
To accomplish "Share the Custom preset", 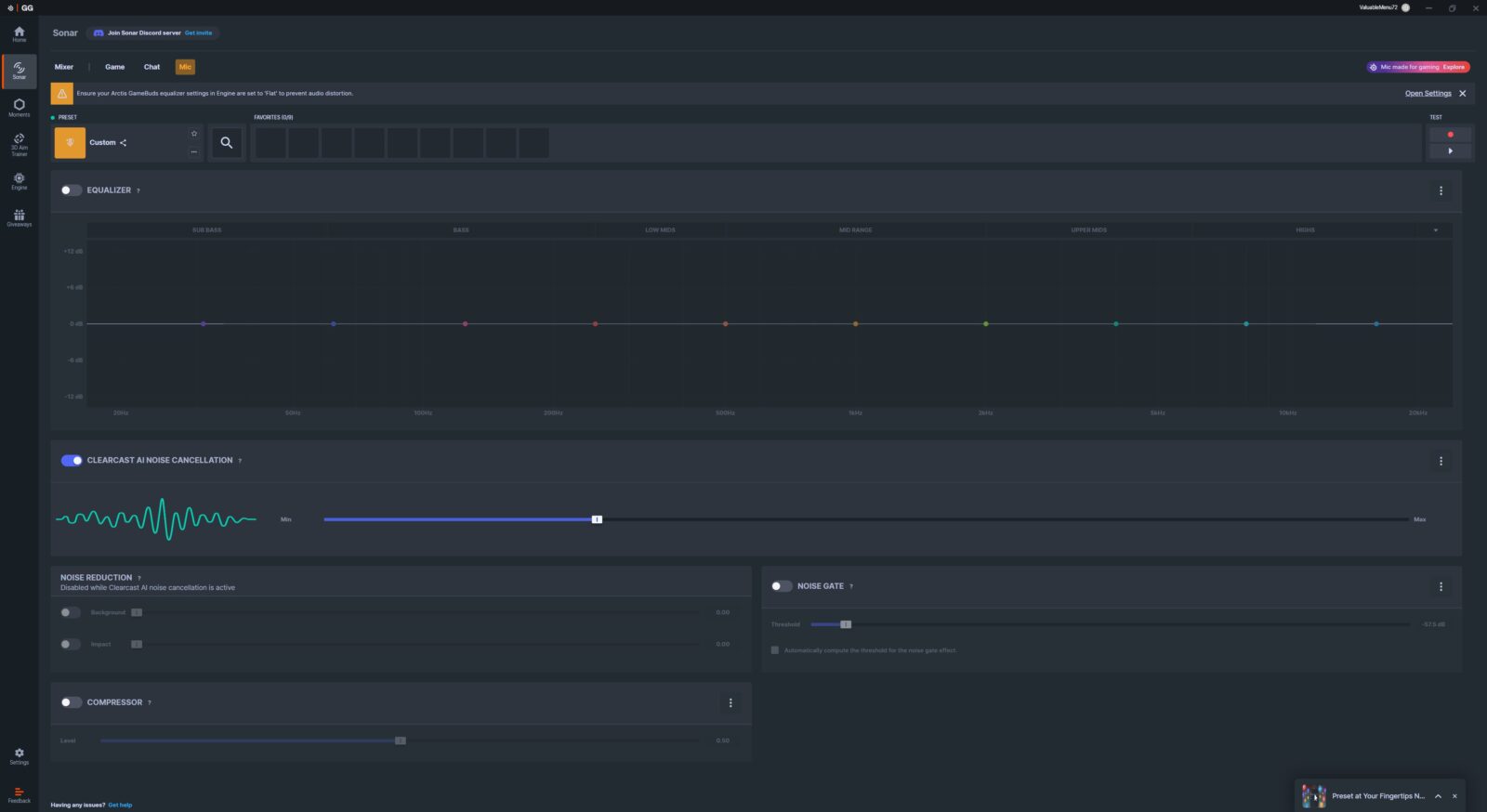I will pyautogui.click(x=123, y=143).
